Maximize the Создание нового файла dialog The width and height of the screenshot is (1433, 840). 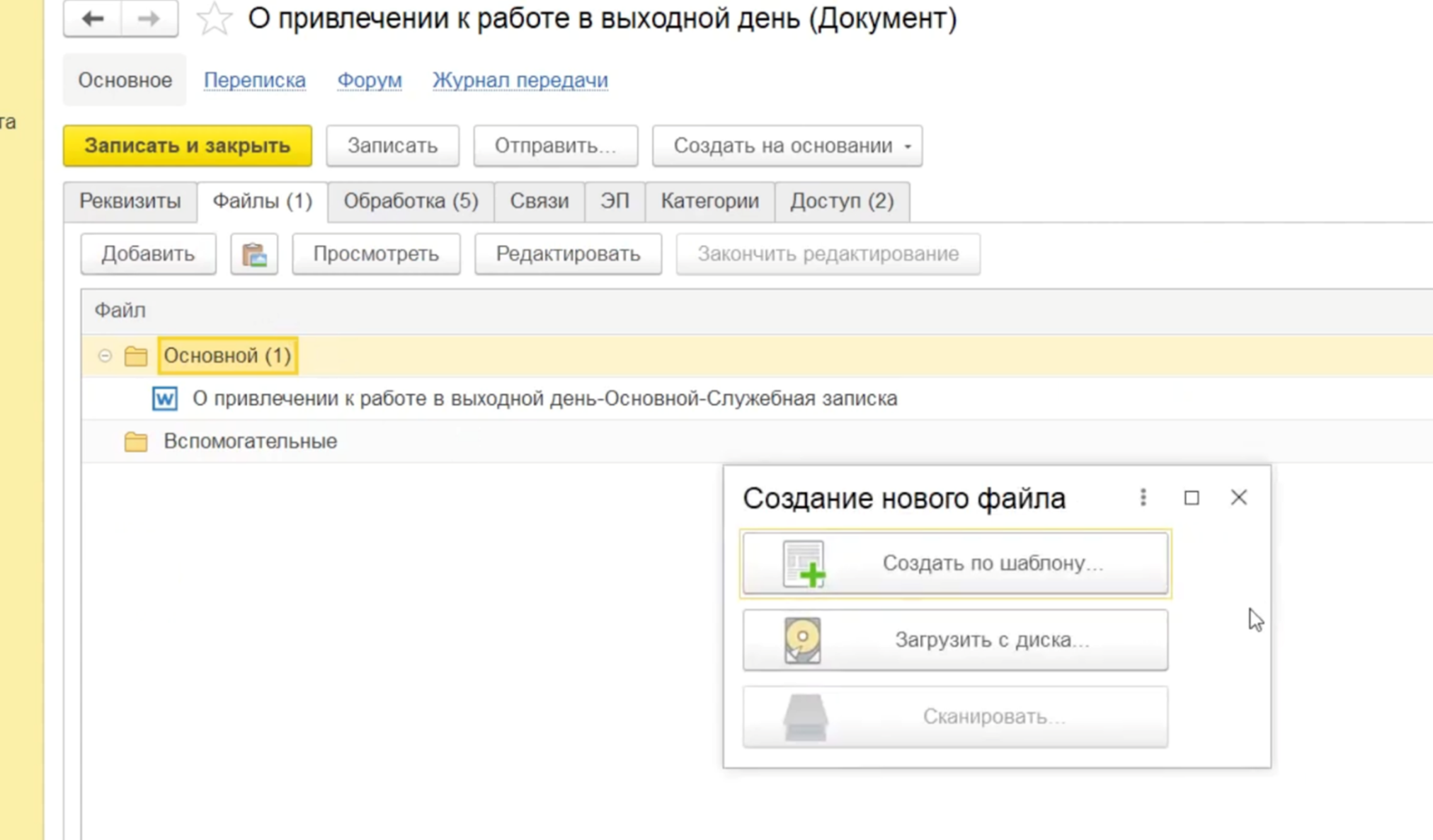pos(1192,497)
